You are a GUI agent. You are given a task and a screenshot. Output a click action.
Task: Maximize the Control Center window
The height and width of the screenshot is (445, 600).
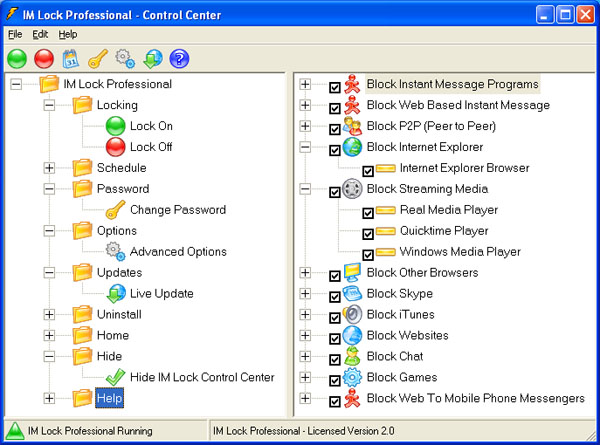coord(565,15)
